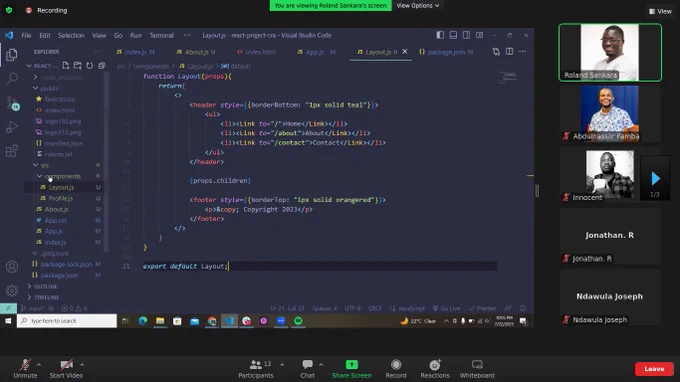Leave the Zoom meeting
The height and width of the screenshot is (382, 680).
[x=654, y=369]
